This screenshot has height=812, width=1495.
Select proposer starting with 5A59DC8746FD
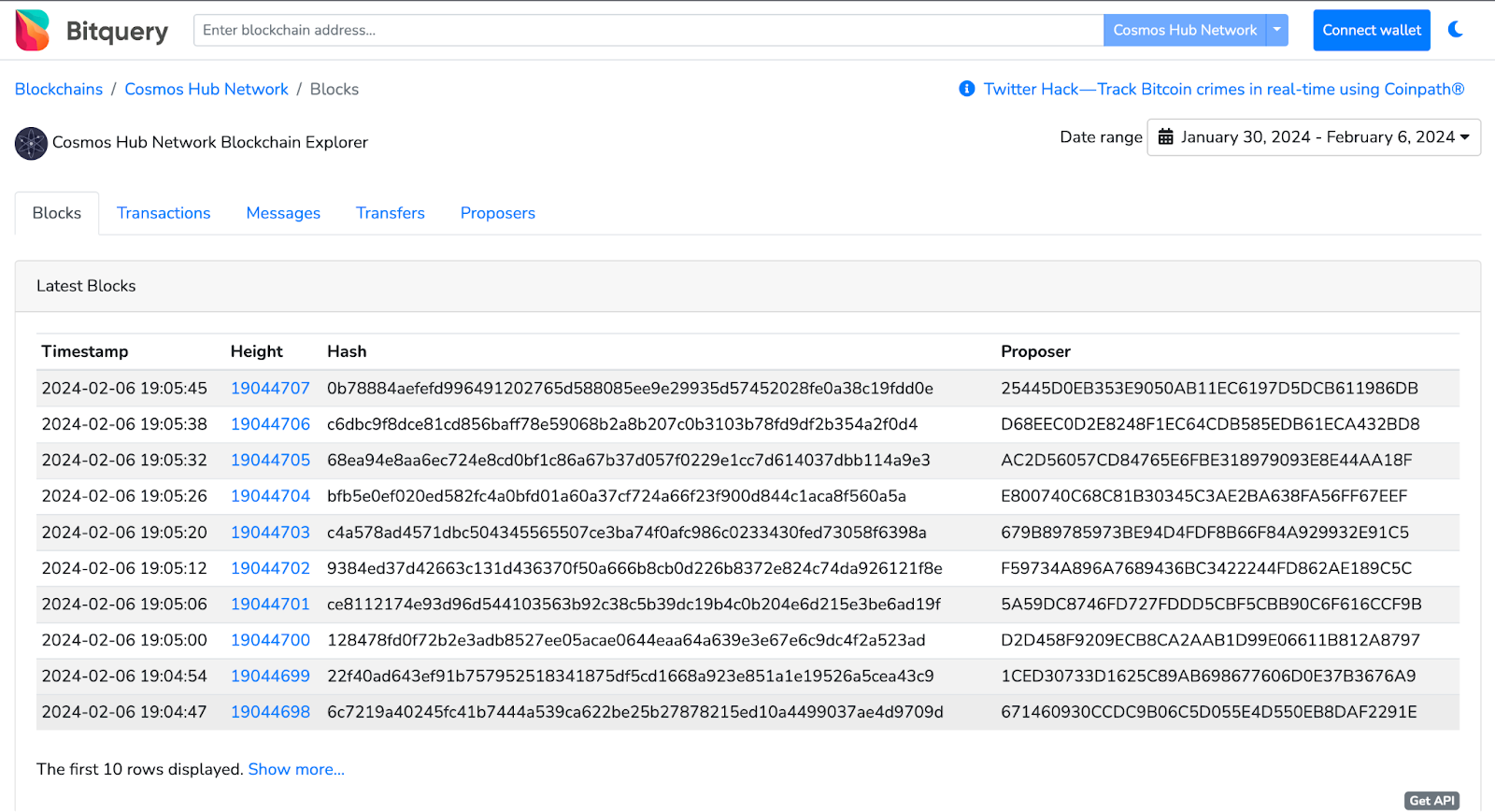1211,605
